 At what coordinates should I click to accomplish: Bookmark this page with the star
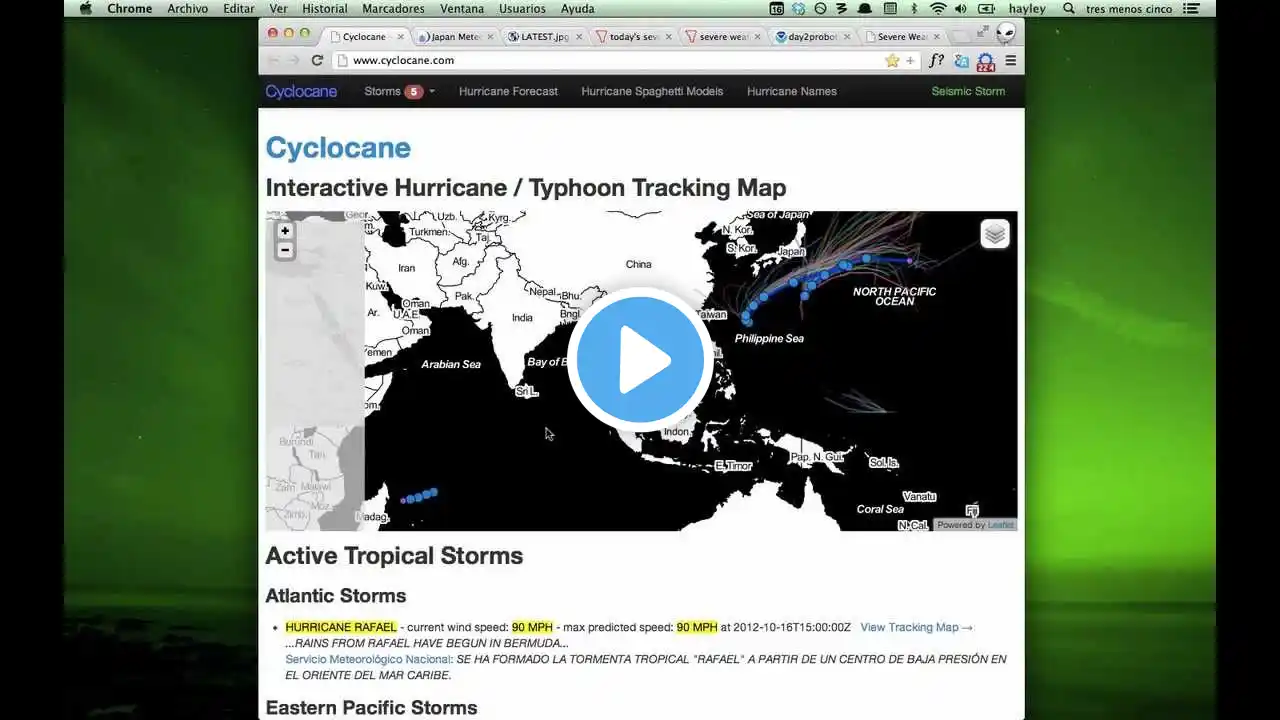point(892,60)
